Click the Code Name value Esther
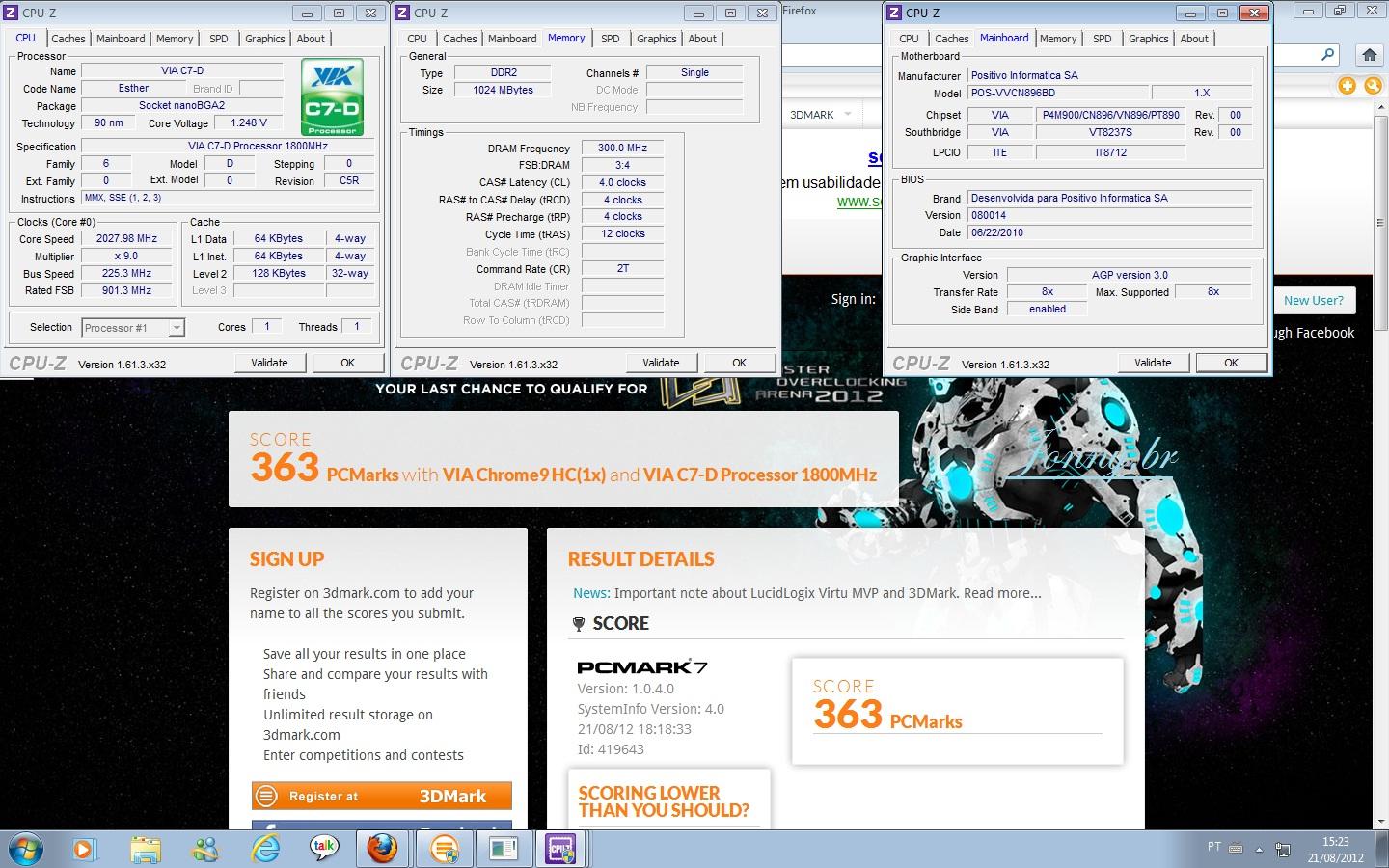The image size is (1389, 868). pos(133,88)
